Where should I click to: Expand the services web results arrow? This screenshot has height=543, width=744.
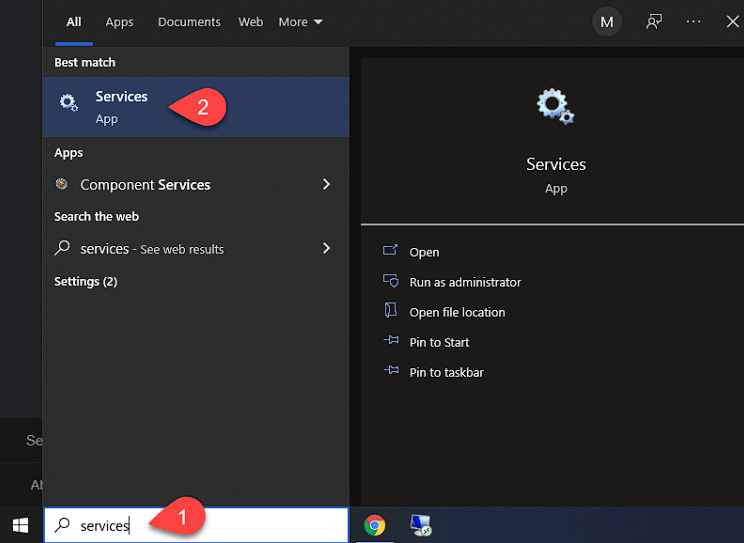pos(326,248)
